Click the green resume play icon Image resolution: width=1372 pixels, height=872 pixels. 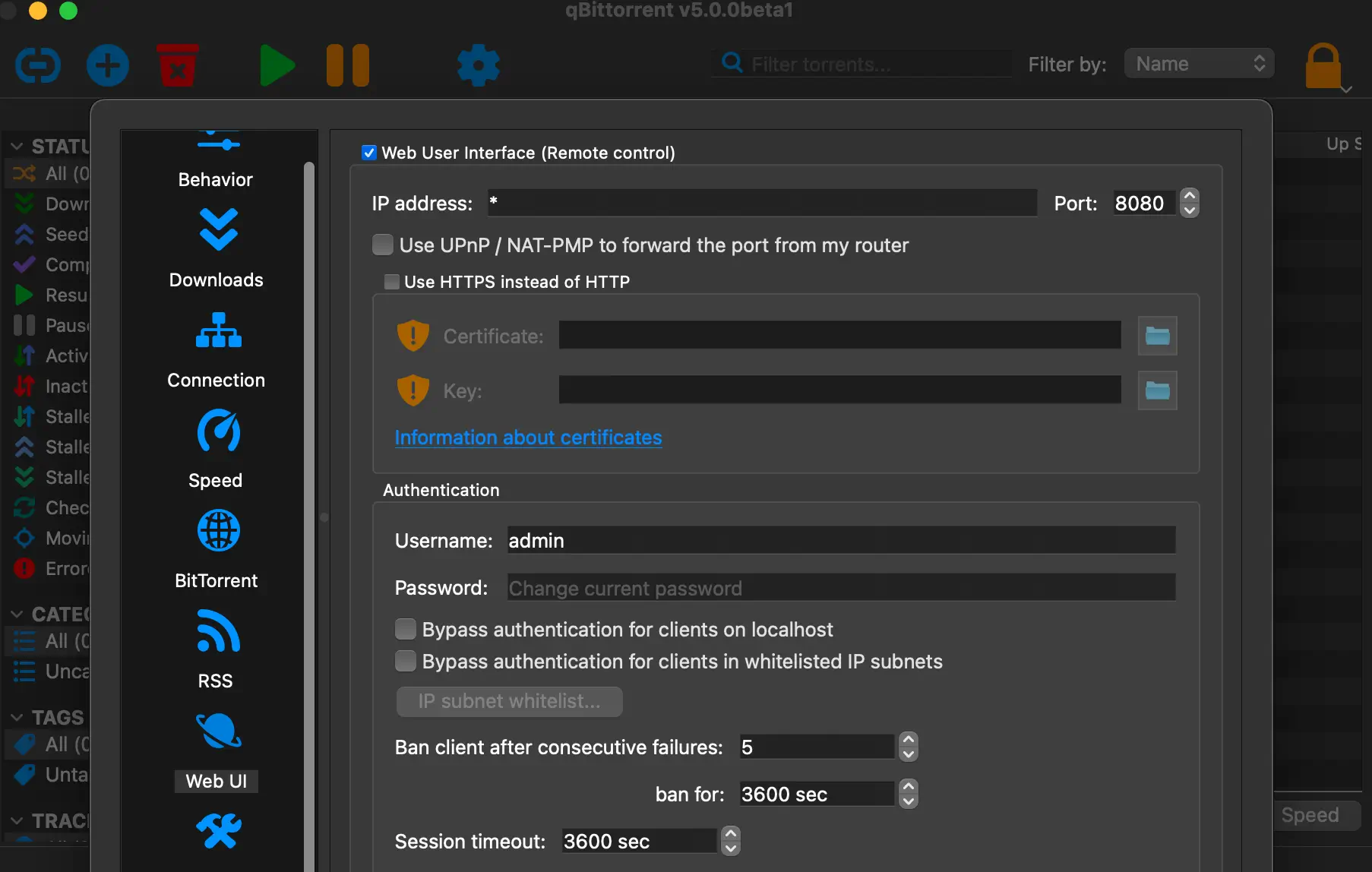pos(277,65)
